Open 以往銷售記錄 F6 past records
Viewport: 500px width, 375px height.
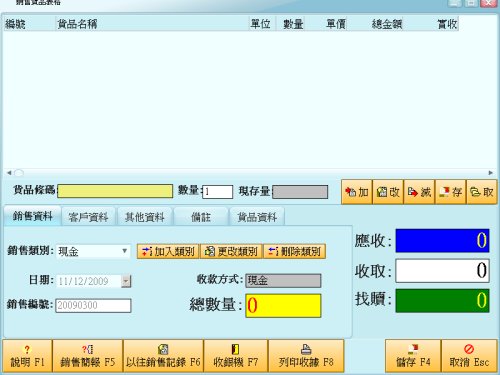[x=163, y=356]
